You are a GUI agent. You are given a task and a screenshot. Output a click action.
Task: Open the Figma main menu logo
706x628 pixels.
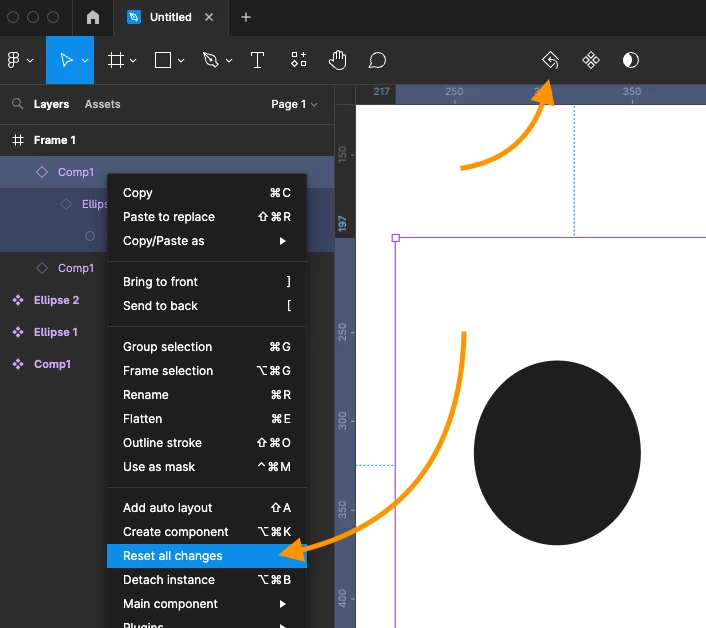(x=14, y=60)
